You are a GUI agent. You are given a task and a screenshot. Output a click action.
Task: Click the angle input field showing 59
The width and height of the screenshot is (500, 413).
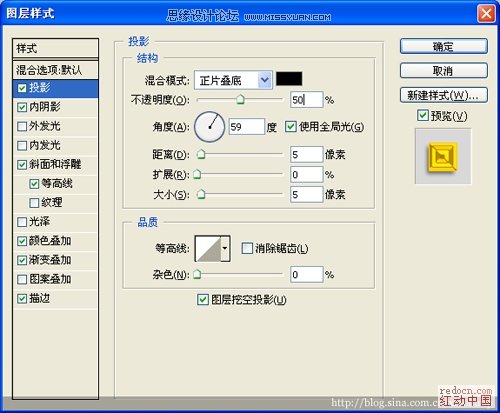pyautogui.click(x=247, y=127)
